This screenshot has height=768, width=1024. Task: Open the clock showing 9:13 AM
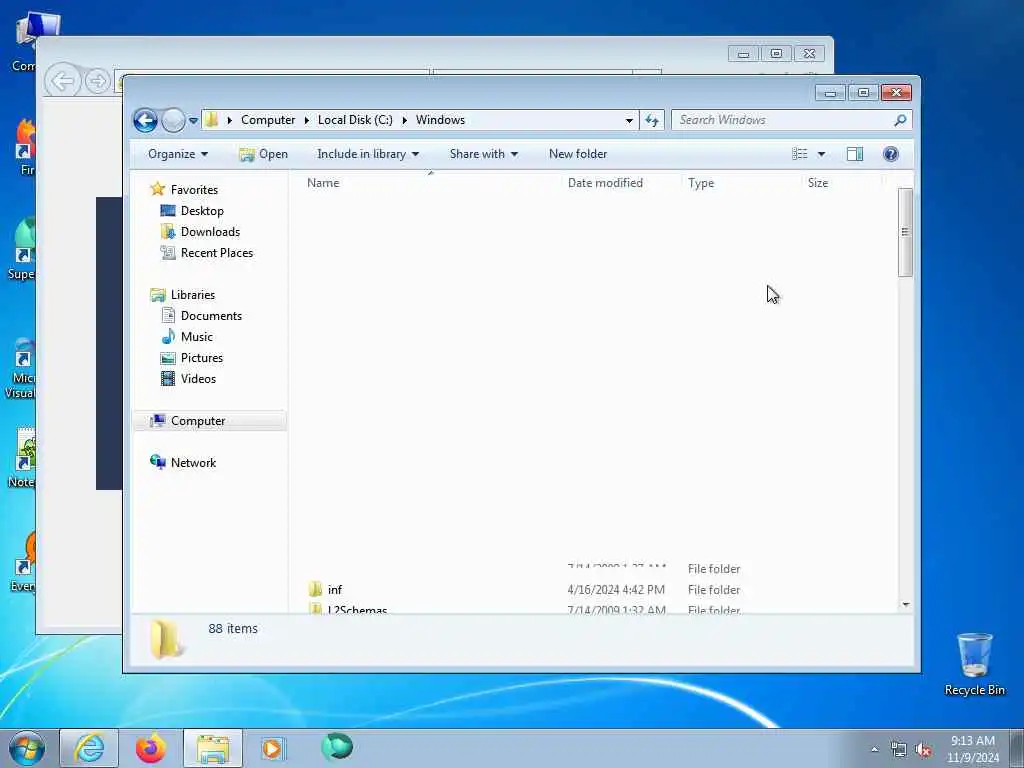coord(973,749)
